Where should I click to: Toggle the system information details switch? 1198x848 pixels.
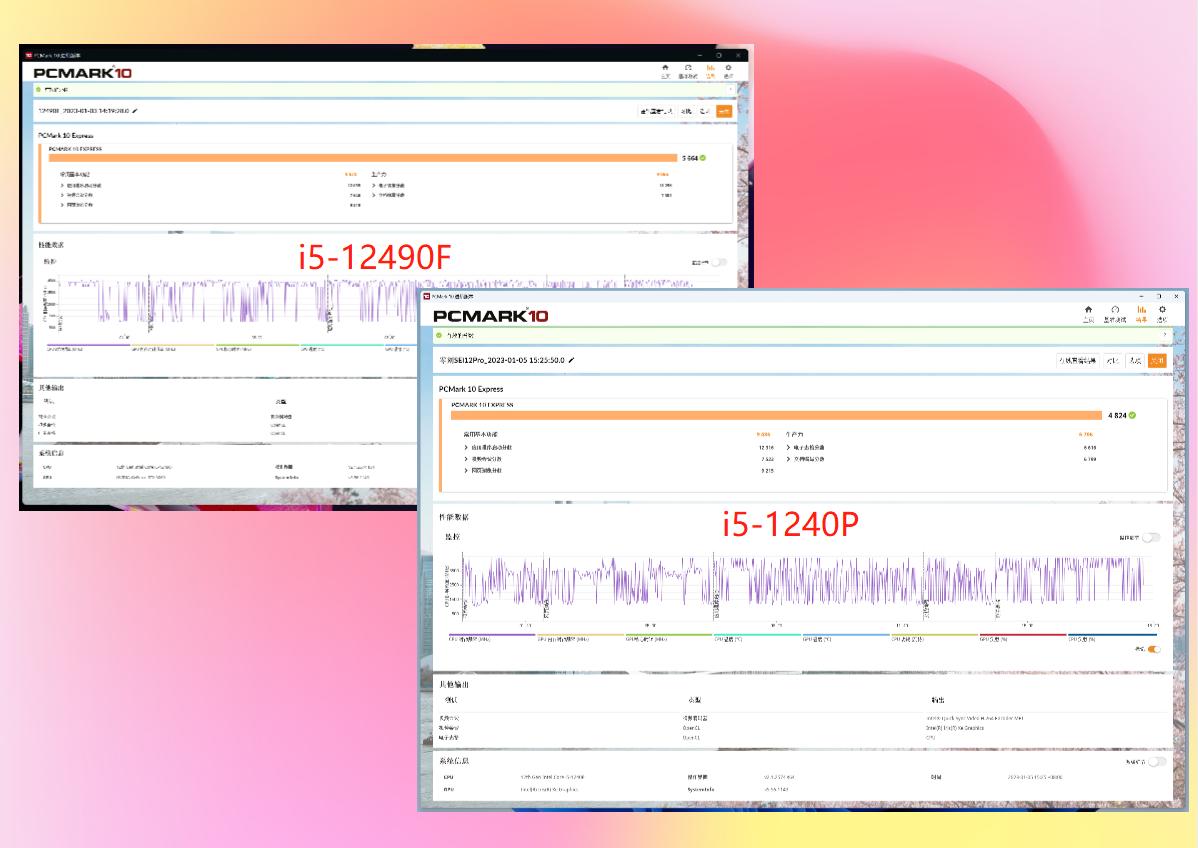click(x=1157, y=762)
